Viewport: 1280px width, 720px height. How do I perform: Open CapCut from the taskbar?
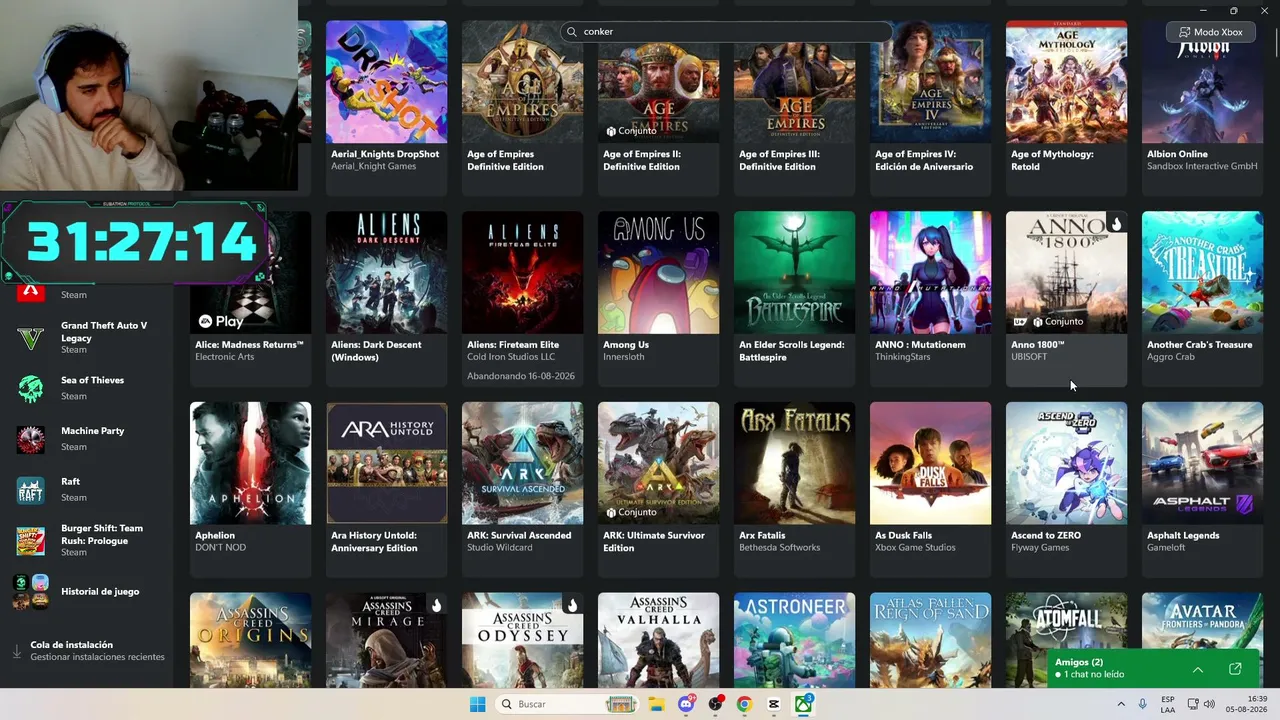(x=774, y=704)
